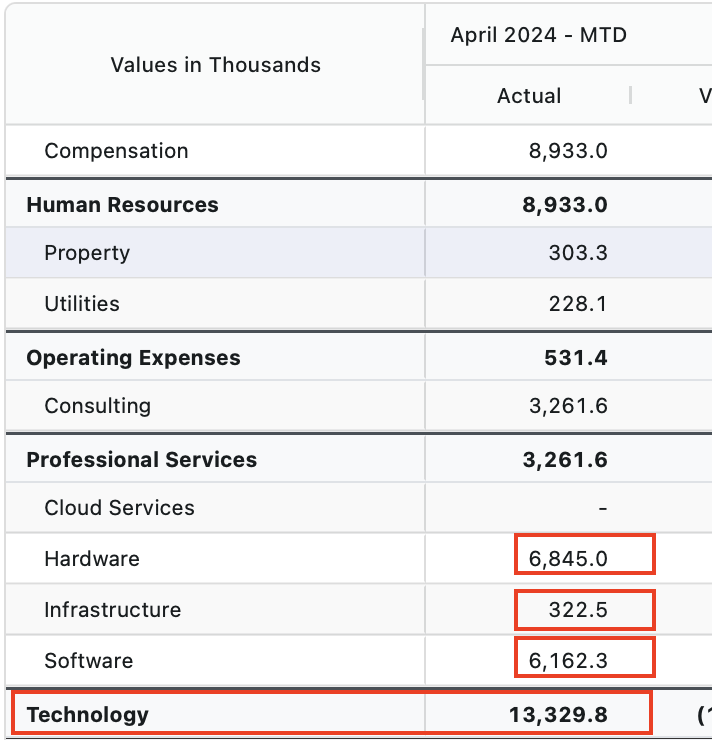Select the Utilities row label
The image size is (712, 740).
(x=82, y=304)
